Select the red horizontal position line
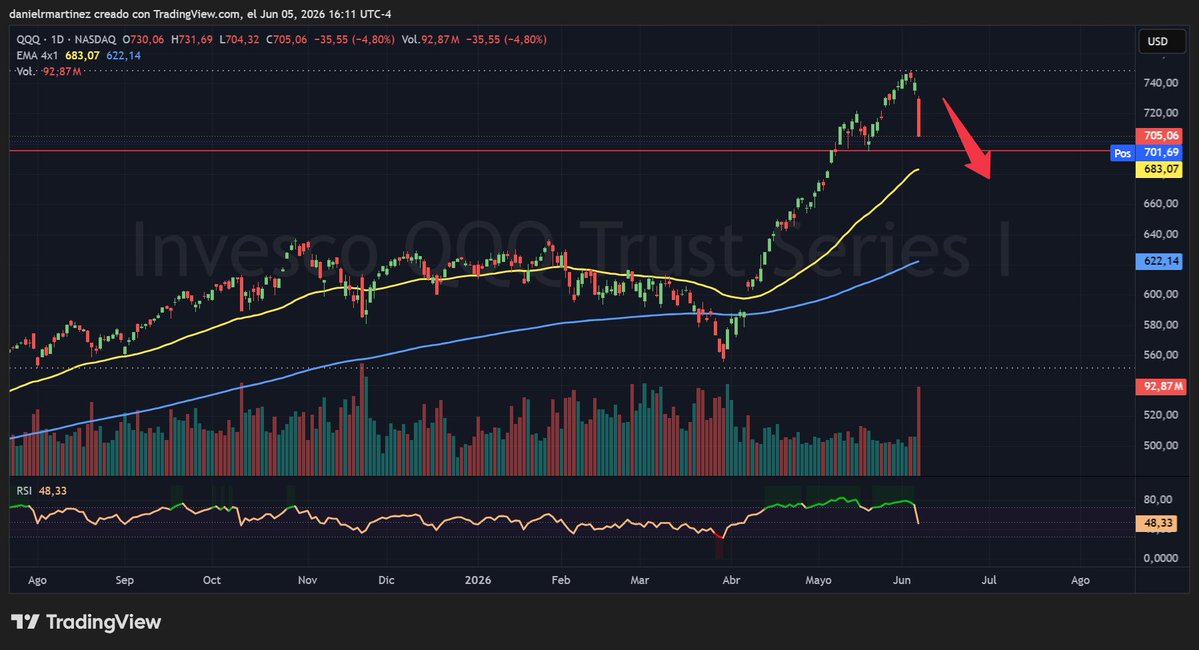 pos(558,151)
